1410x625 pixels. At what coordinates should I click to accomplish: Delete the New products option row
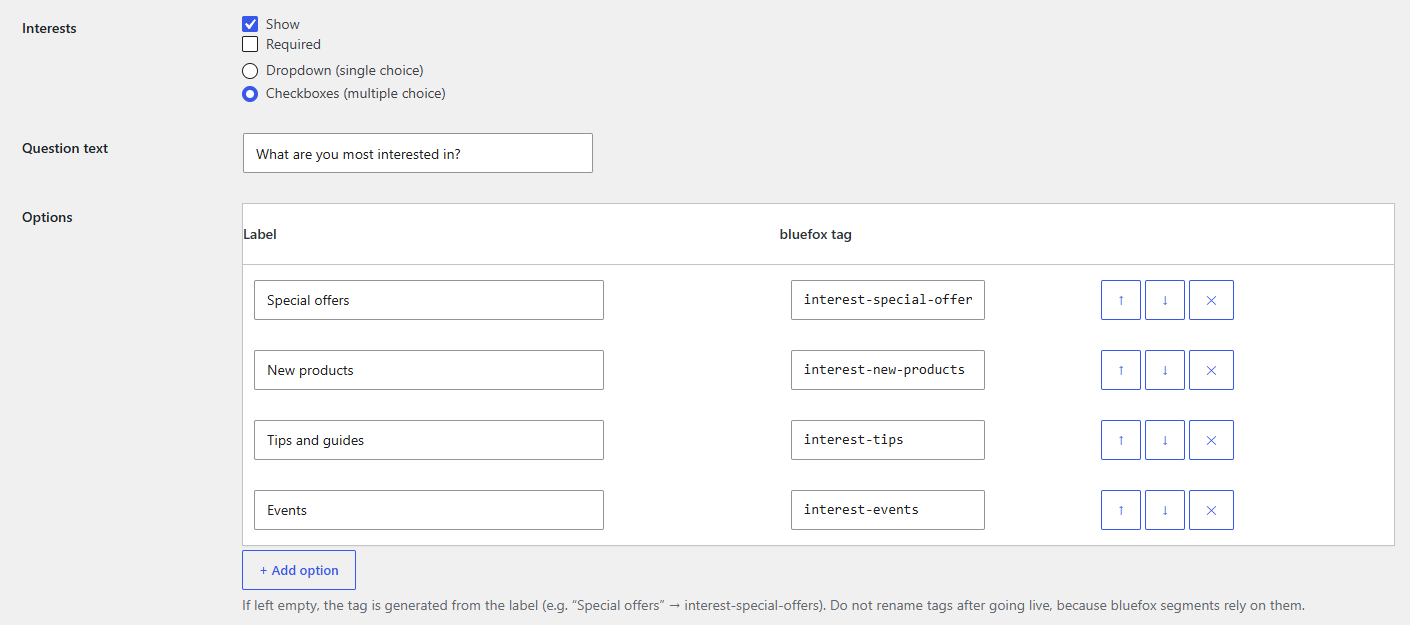(1211, 370)
